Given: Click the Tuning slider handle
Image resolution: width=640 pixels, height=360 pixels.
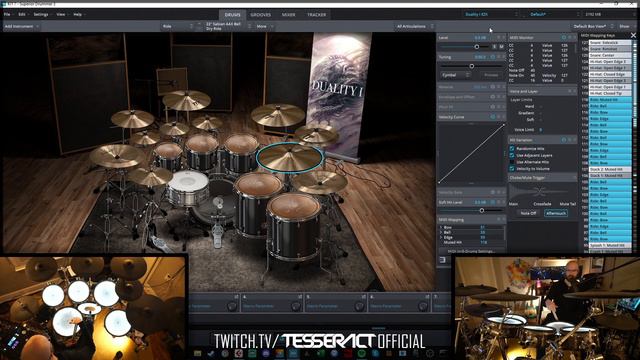Looking at the screenshot, I should point(471,66).
